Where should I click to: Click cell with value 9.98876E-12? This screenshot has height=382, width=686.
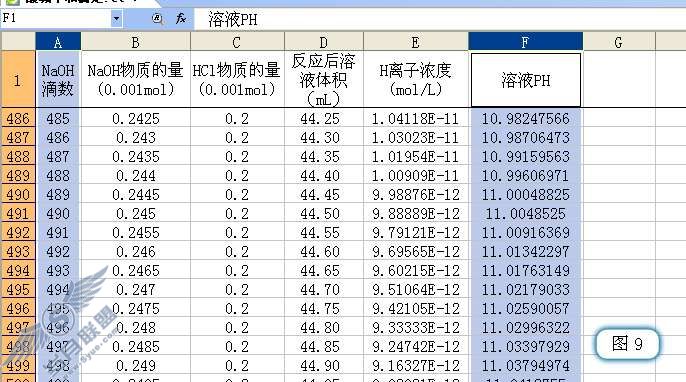416,194
